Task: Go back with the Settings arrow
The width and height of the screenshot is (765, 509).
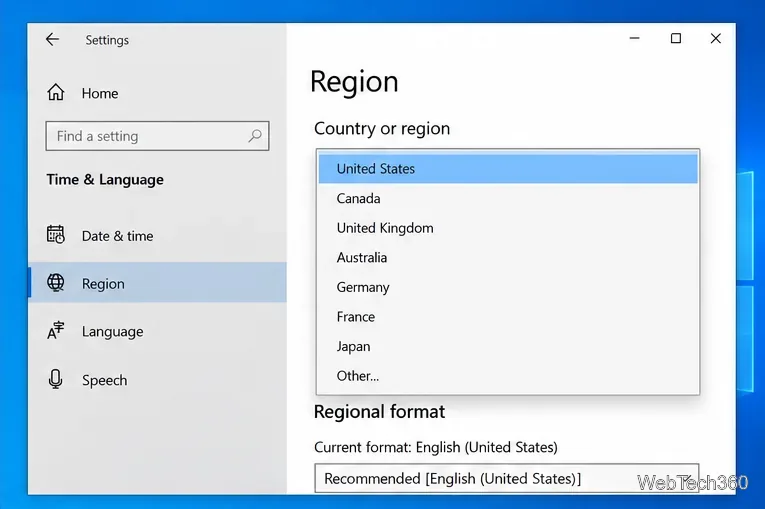Action: [x=52, y=40]
